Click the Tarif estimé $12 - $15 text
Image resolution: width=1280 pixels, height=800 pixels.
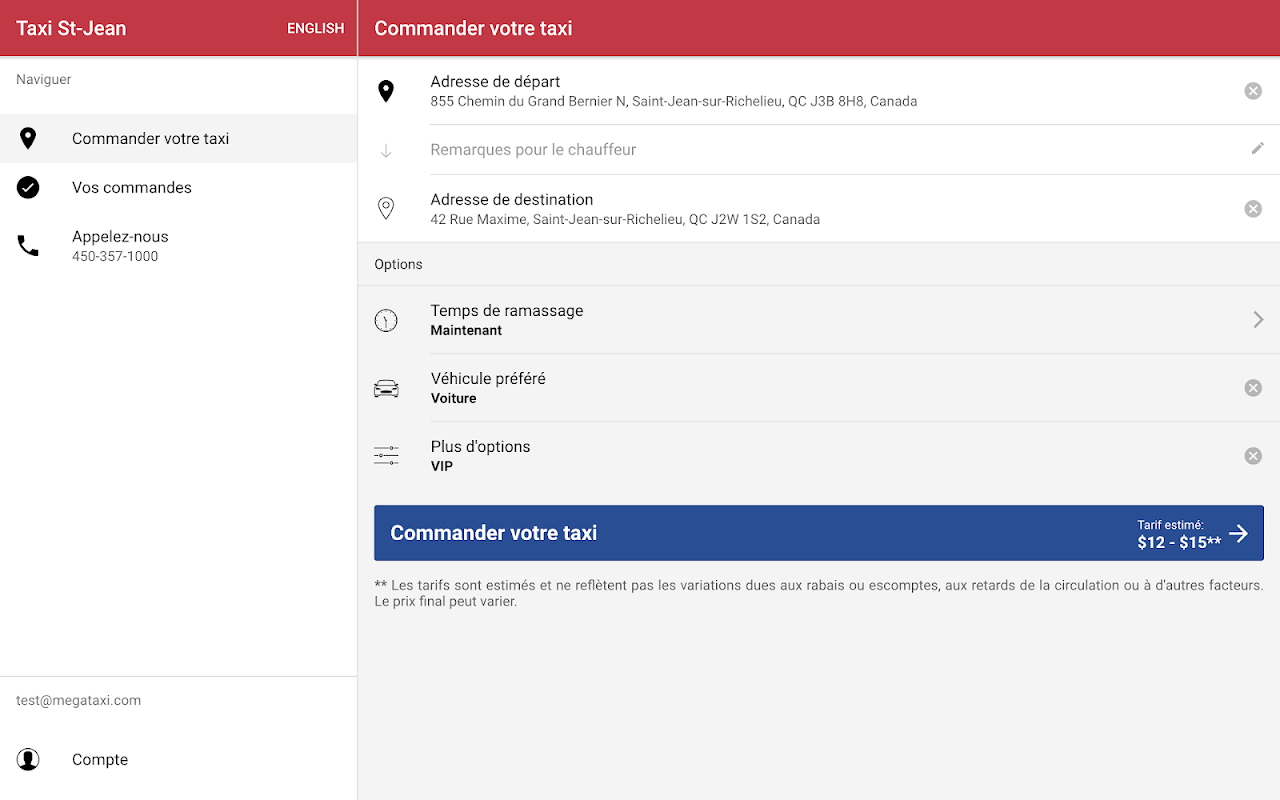(1179, 535)
